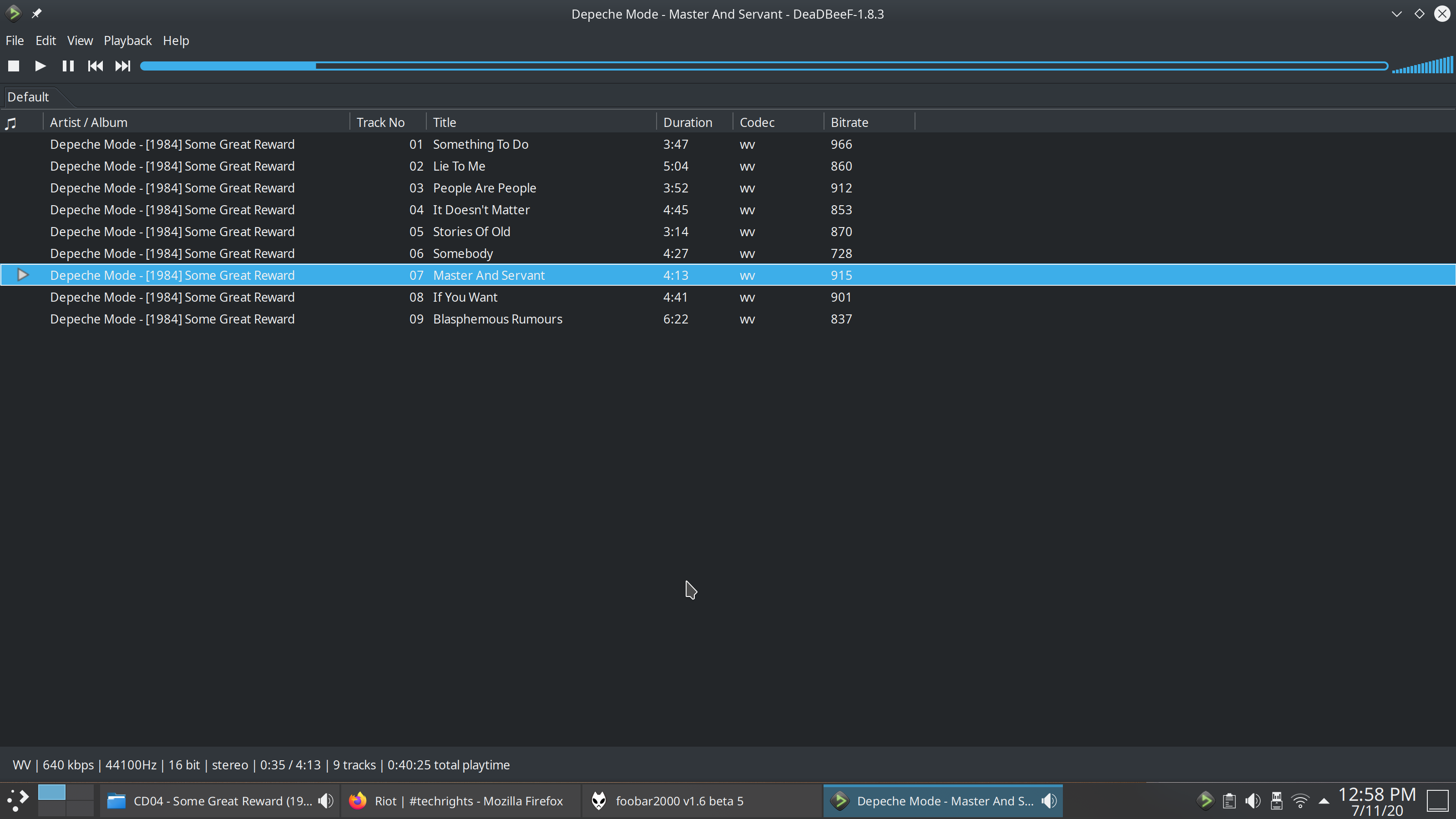1456x819 pixels.
Task: Click the pin window icon in titlebar
Action: (37, 14)
